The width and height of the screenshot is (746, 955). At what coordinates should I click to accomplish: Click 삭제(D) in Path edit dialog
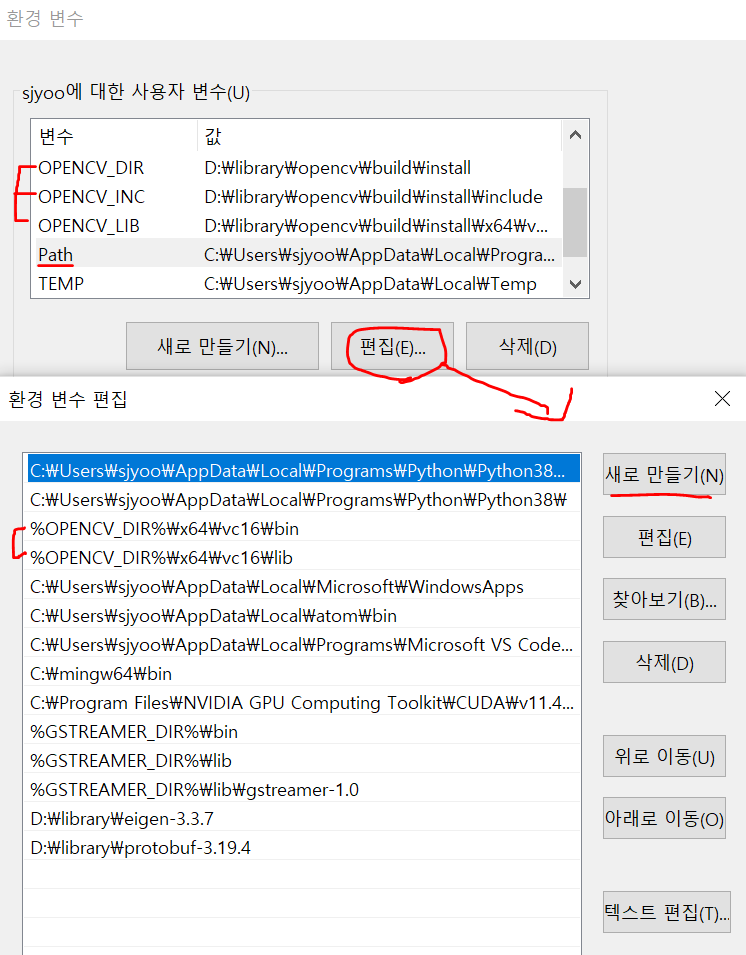click(664, 662)
